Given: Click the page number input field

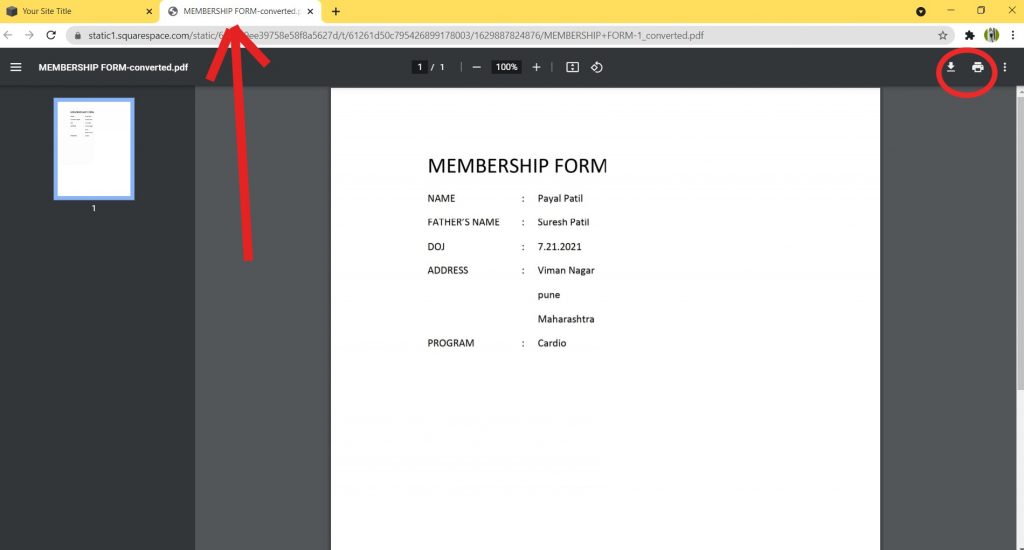Looking at the screenshot, I should point(419,67).
